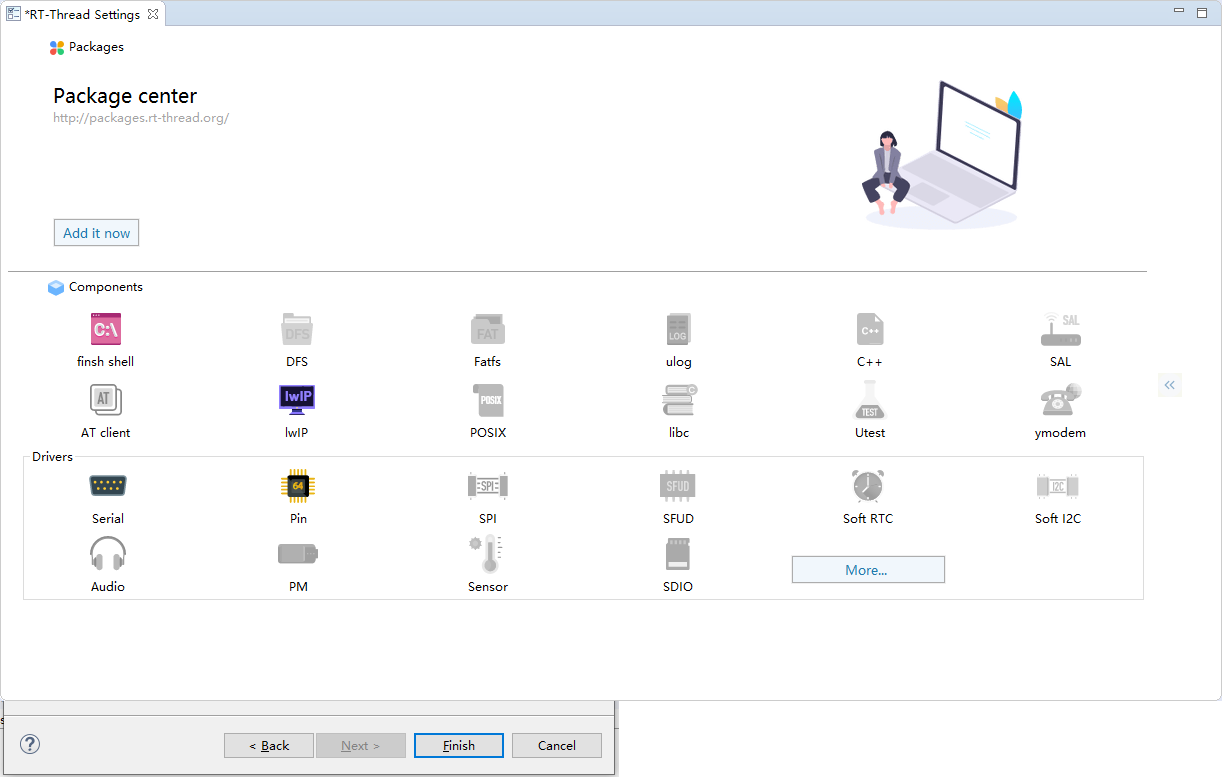The image size is (1222, 777).
Task: Enable the SAL component icon
Action: tap(1060, 329)
